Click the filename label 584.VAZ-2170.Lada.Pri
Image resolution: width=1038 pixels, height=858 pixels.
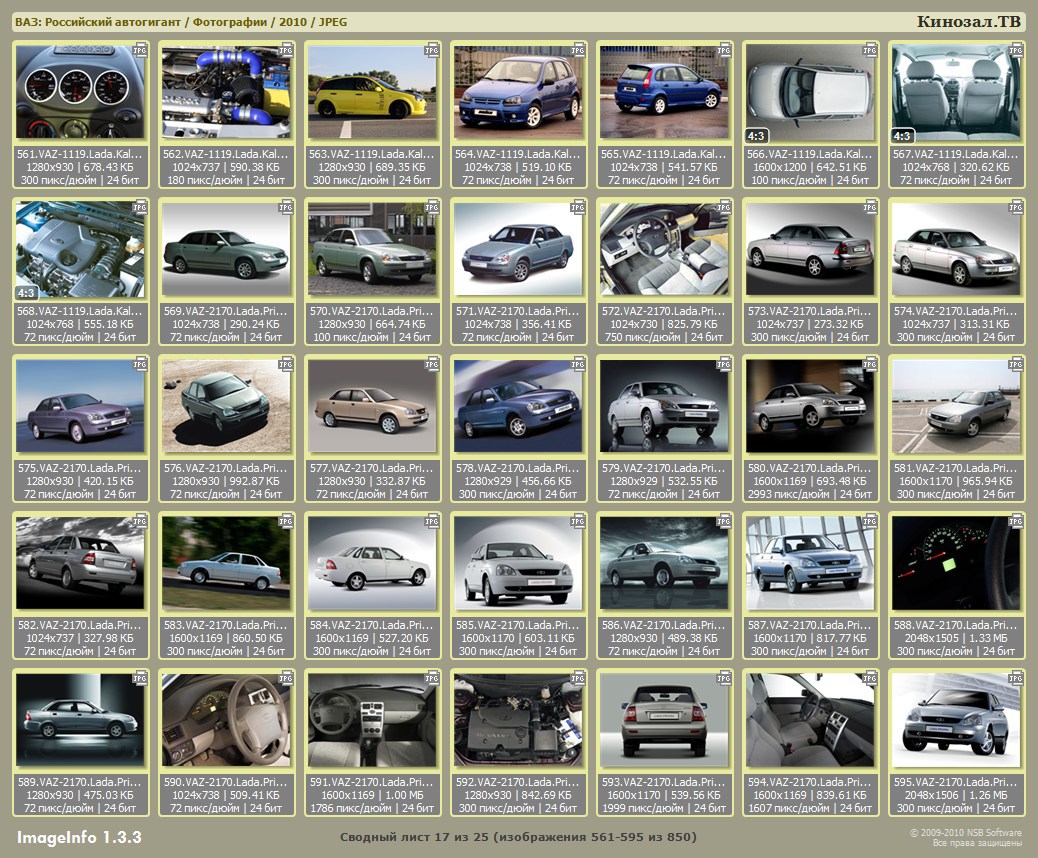(x=372, y=625)
